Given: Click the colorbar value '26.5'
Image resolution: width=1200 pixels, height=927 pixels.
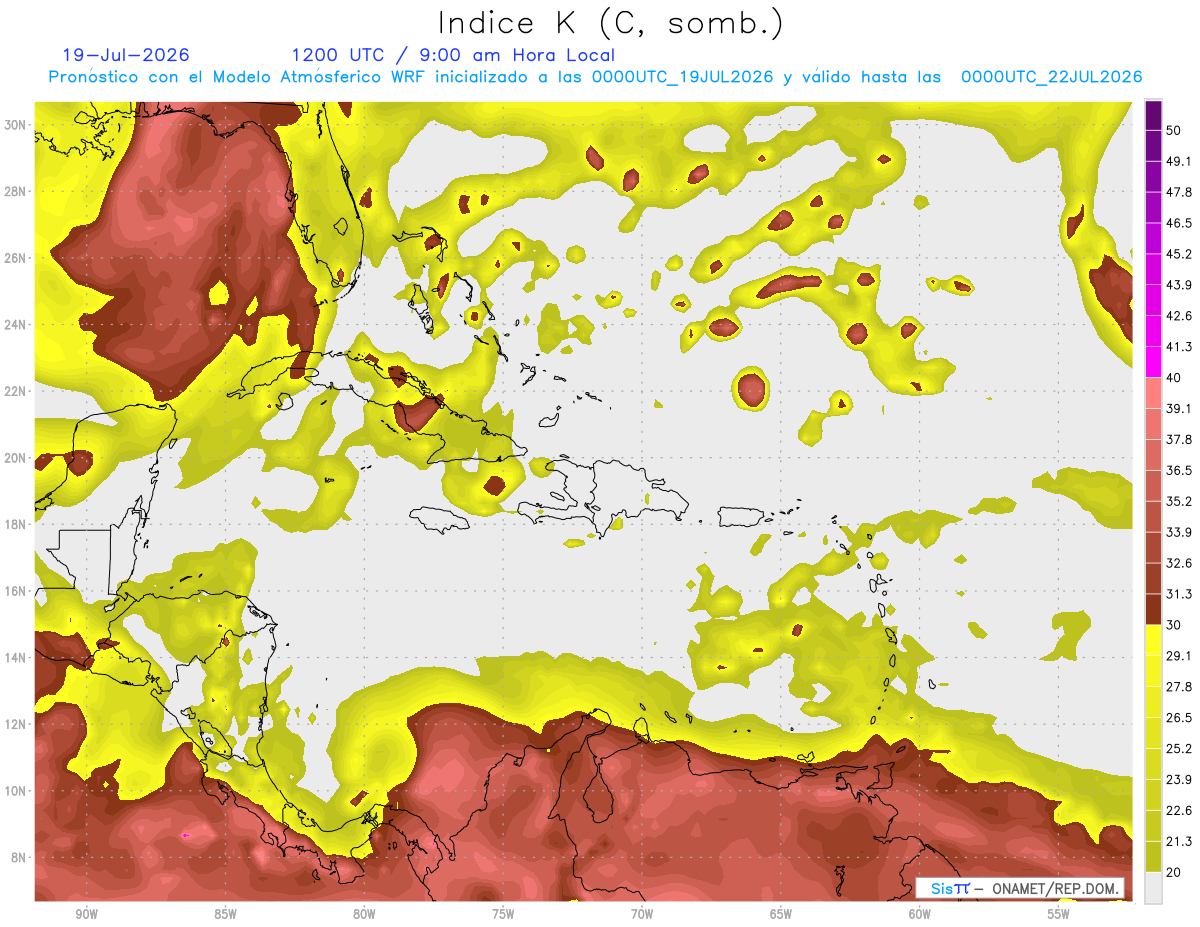Looking at the screenshot, I should [1179, 717].
